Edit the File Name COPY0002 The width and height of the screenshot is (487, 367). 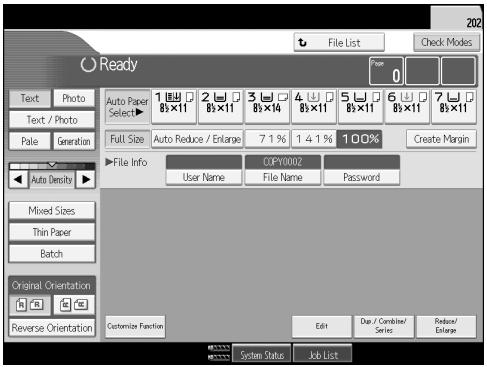[x=283, y=170]
